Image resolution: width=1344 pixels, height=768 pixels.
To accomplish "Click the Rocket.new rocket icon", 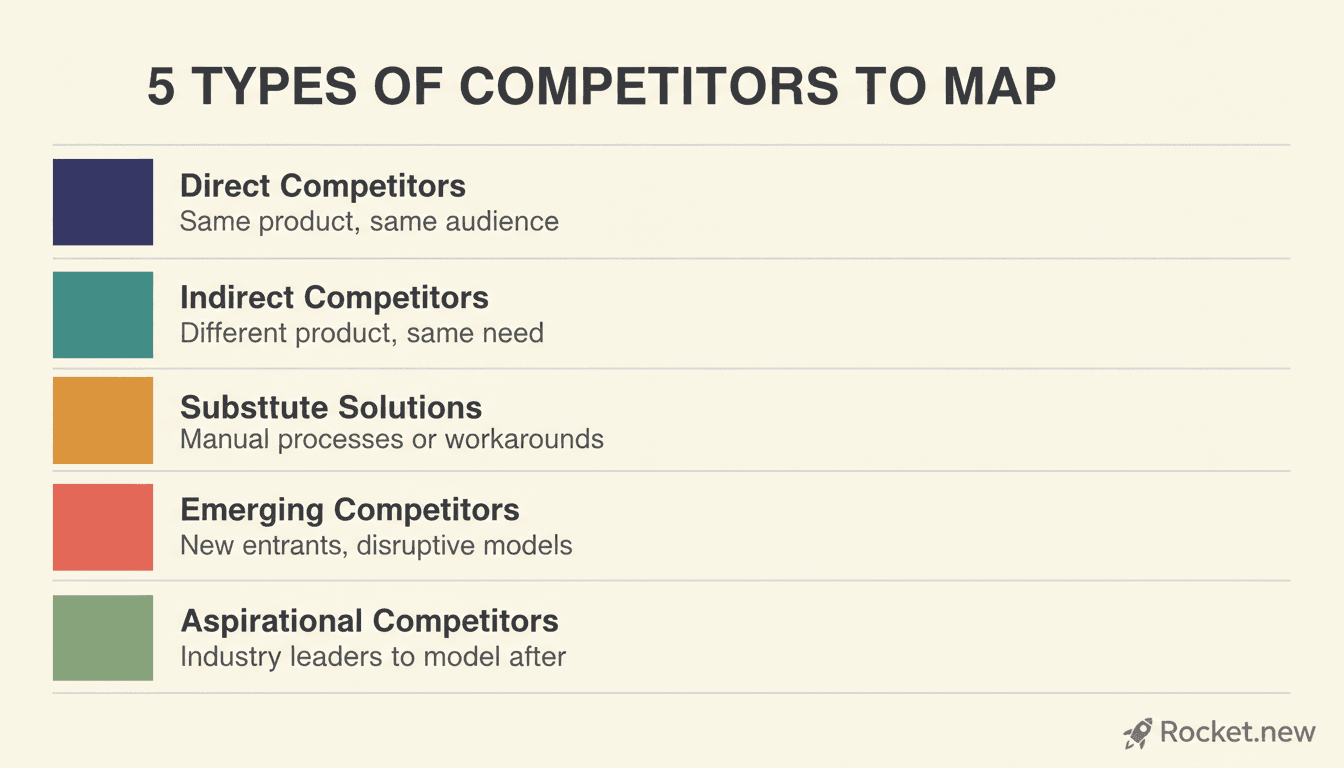I will pos(1138,733).
